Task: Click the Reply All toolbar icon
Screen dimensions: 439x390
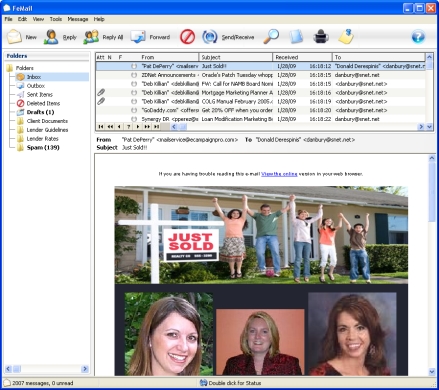Action: click(x=91, y=37)
